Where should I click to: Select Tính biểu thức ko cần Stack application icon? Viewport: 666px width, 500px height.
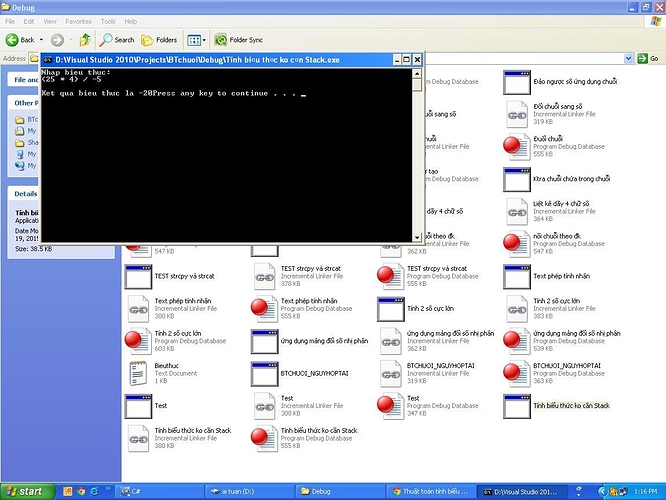tap(517, 406)
